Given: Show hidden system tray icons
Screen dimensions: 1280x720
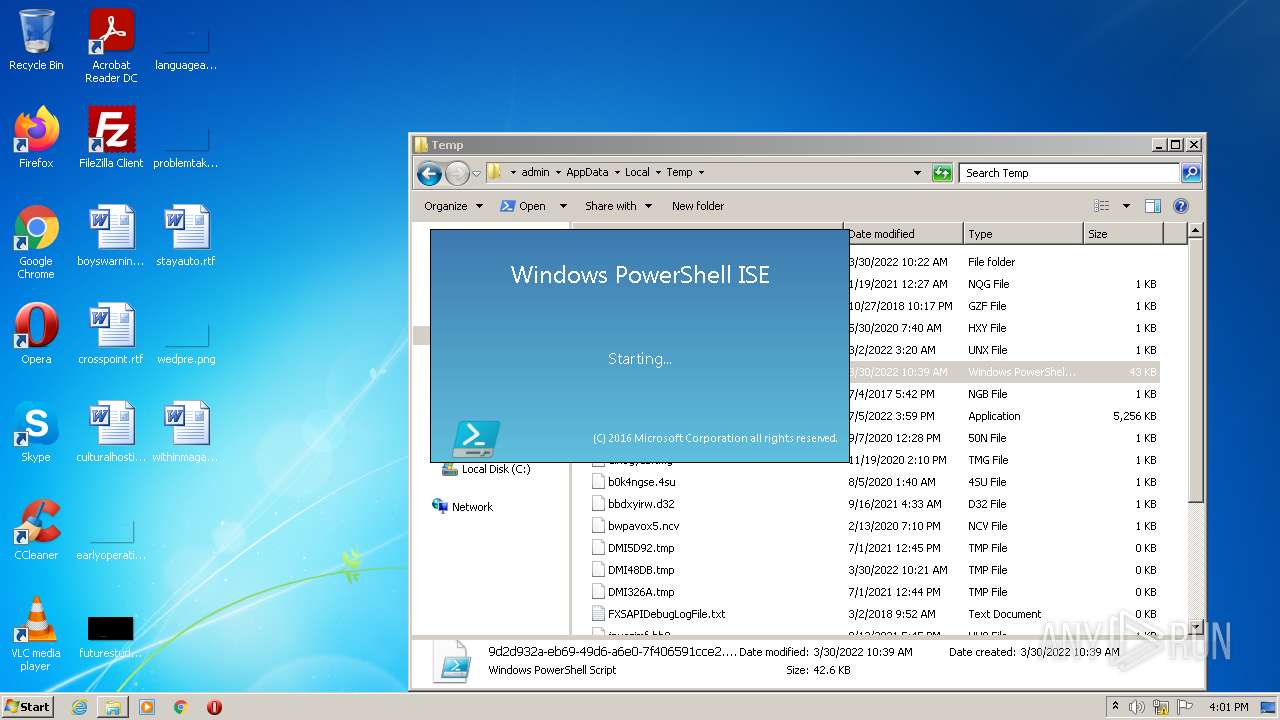Looking at the screenshot, I should click(x=1116, y=707).
